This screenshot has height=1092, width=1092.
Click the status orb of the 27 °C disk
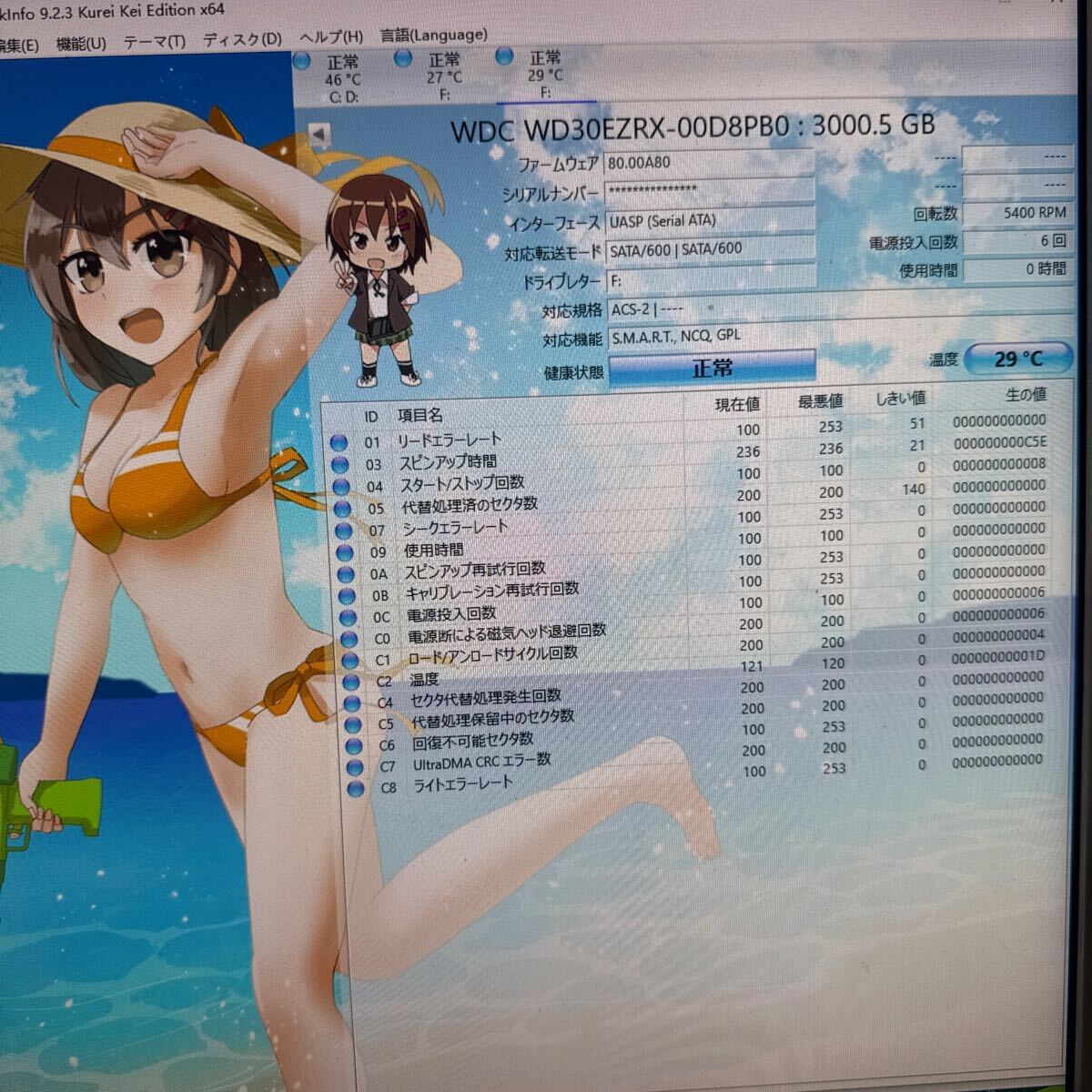[x=403, y=59]
